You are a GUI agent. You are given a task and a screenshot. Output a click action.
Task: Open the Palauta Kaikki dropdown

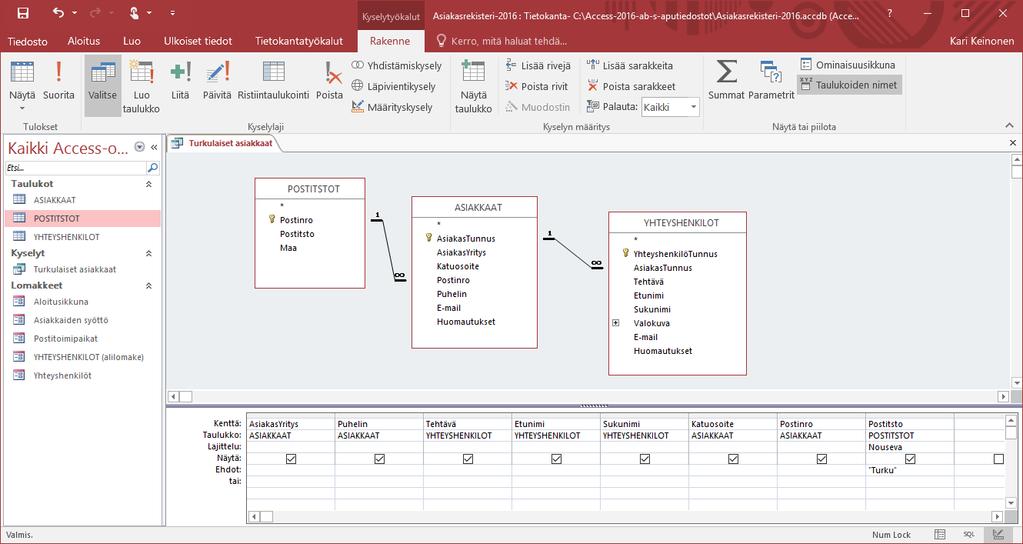click(694, 107)
